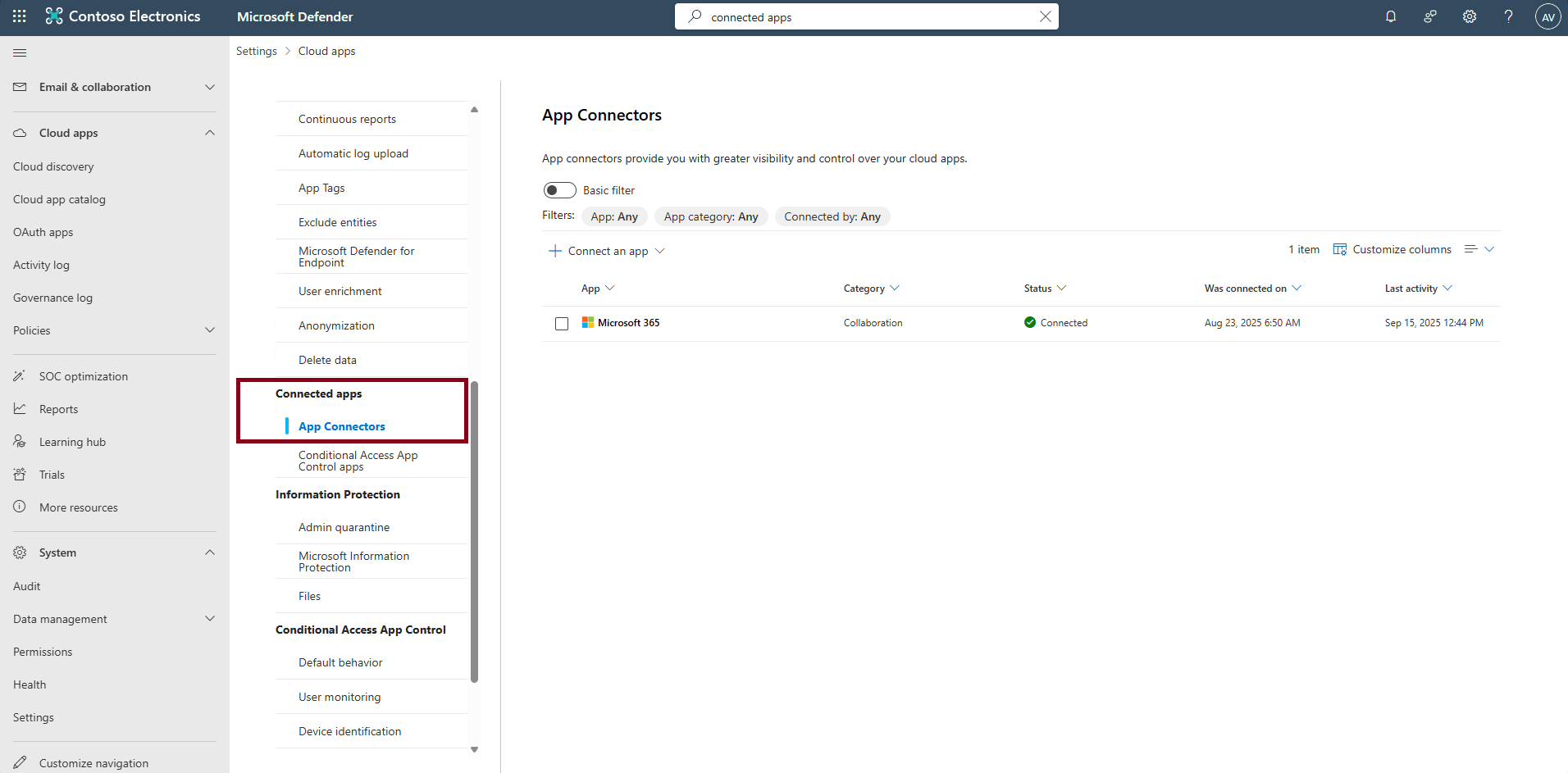This screenshot has width=1568, height=773.
Task: Clear the search box with X
Action: pos(1045,16)
